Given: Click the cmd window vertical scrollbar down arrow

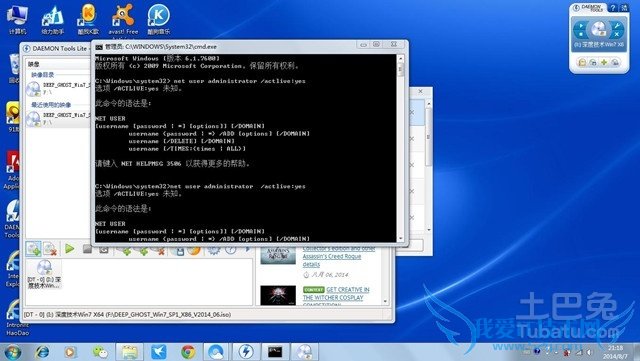Looking at the screenshot, I should (x=400, y=238).
